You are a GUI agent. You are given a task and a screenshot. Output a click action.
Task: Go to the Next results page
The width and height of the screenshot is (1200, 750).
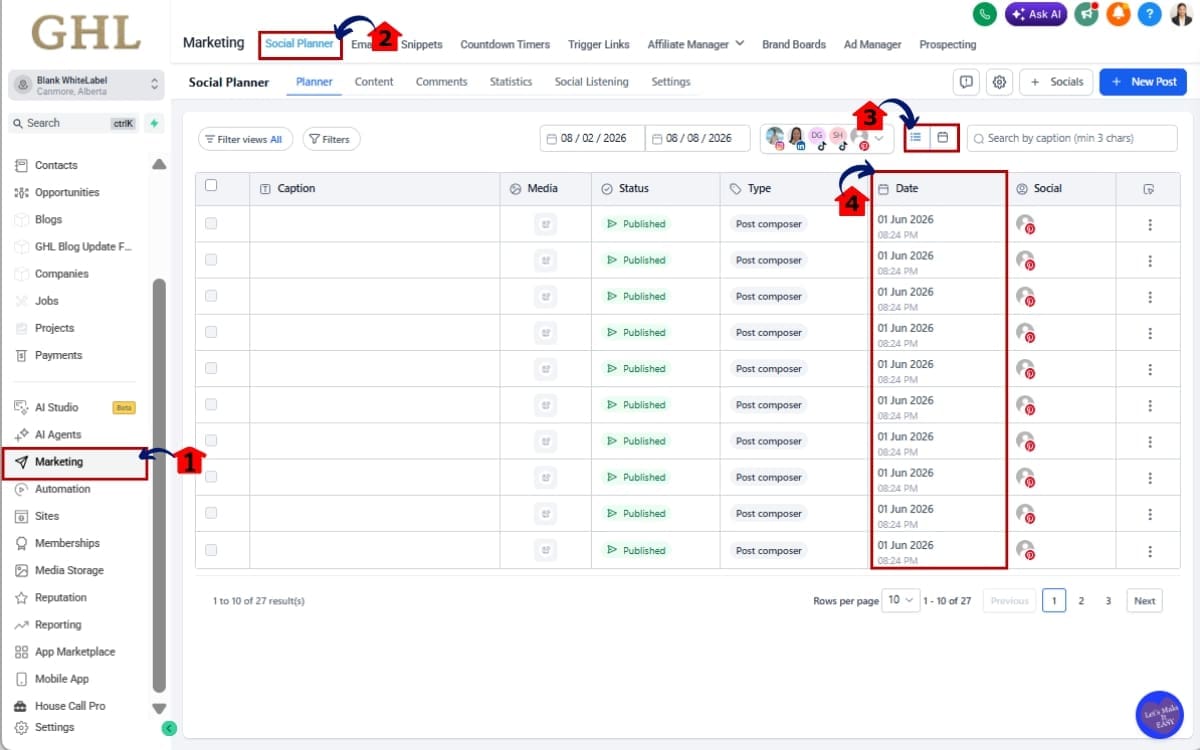tap(1145, 601)
